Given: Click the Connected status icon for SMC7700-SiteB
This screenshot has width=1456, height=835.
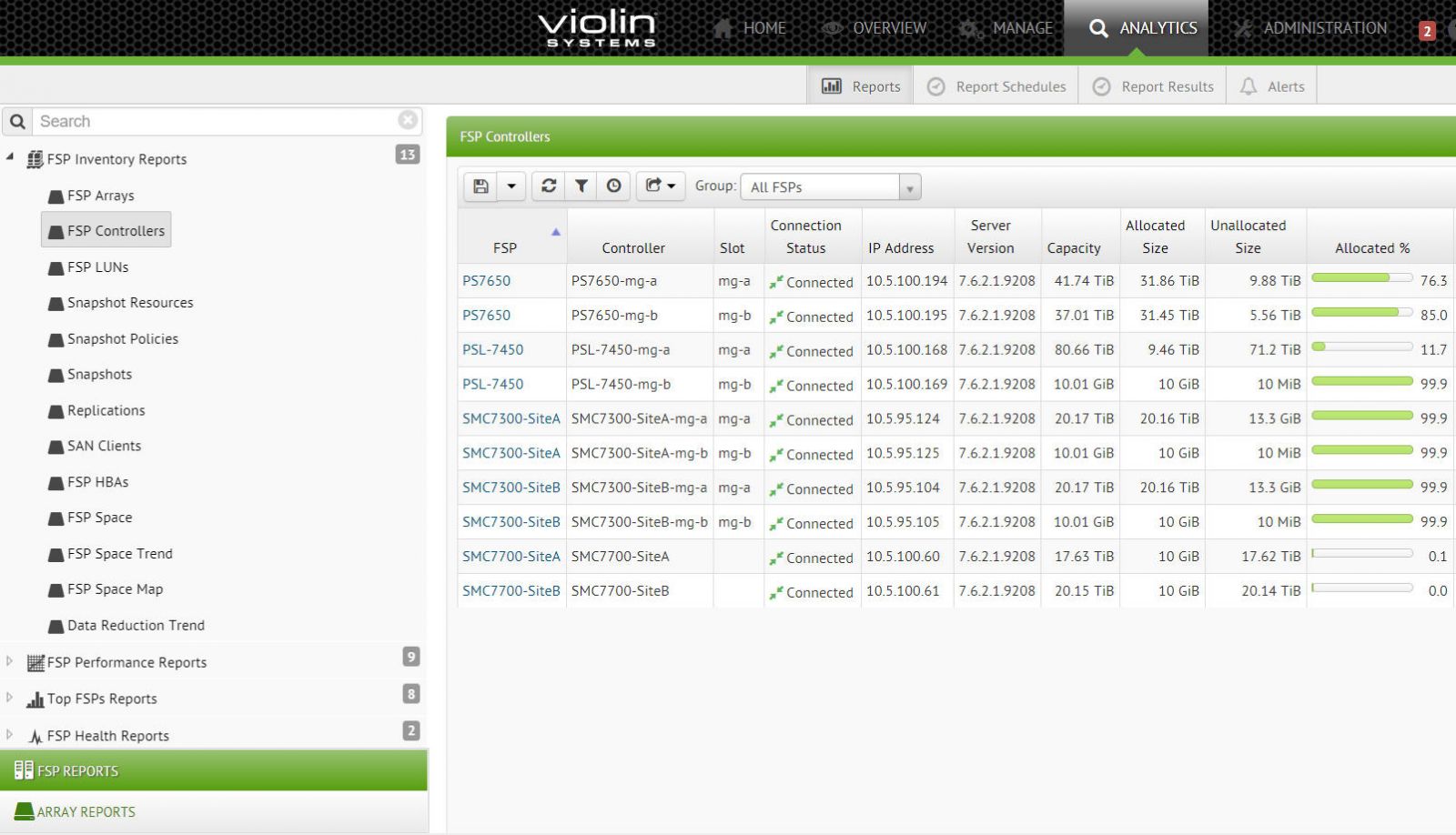Looking at the screenshot, I should tap(775, 592).
